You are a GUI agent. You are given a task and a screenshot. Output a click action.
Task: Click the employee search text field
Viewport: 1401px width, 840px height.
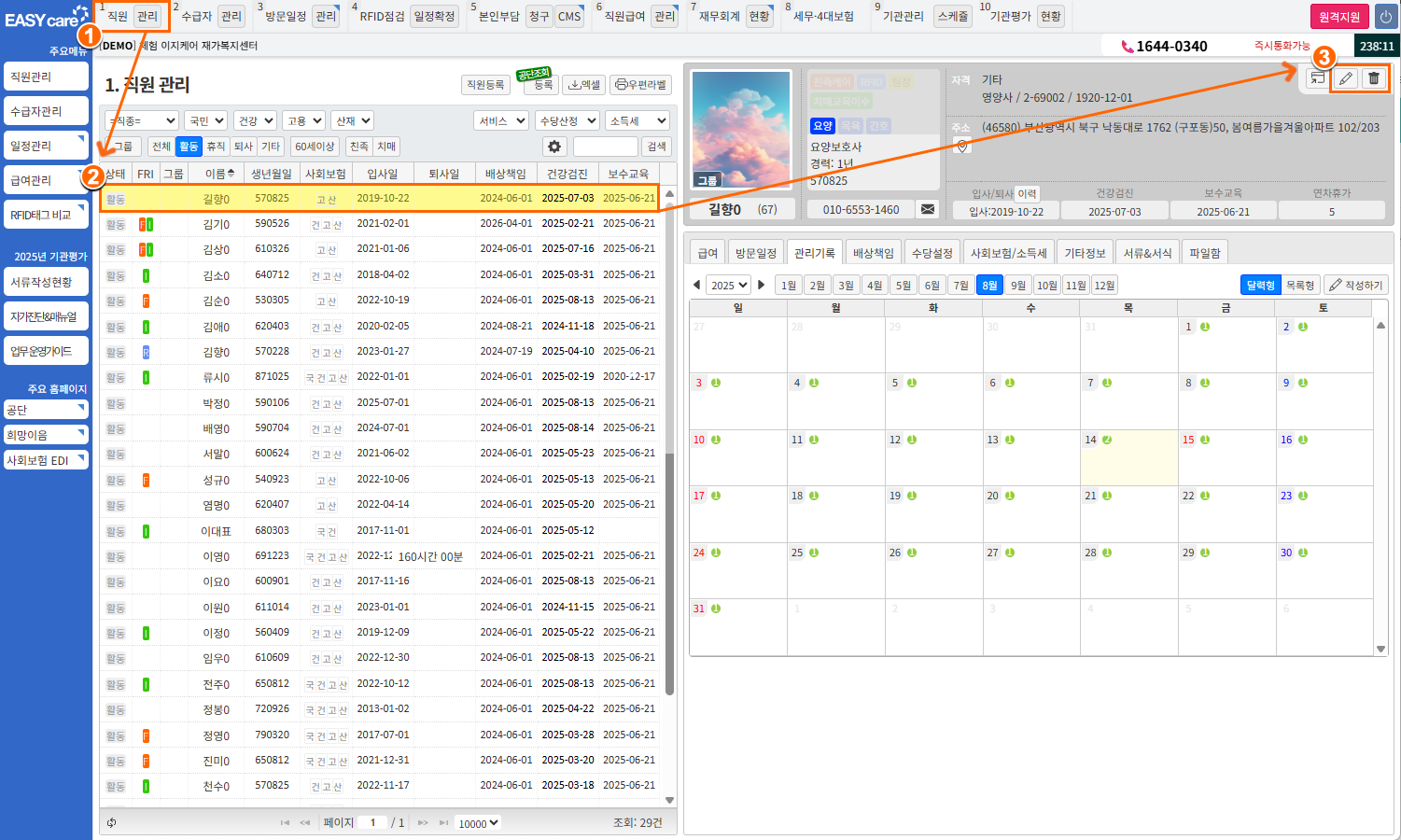(x=605, y=147)
